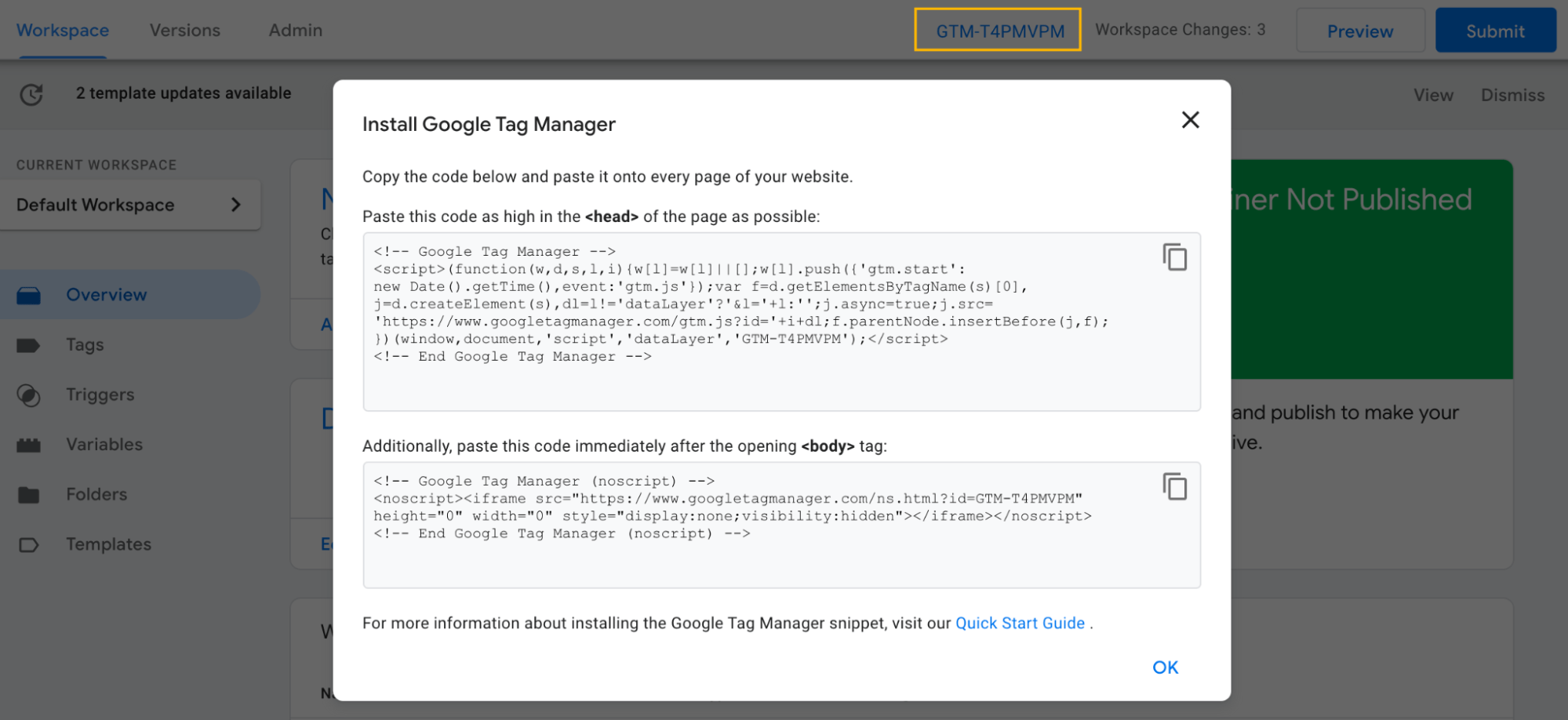Click the Variables icon in the sidebar
This screenshot has width=1568, height=720.
[29, 445]
